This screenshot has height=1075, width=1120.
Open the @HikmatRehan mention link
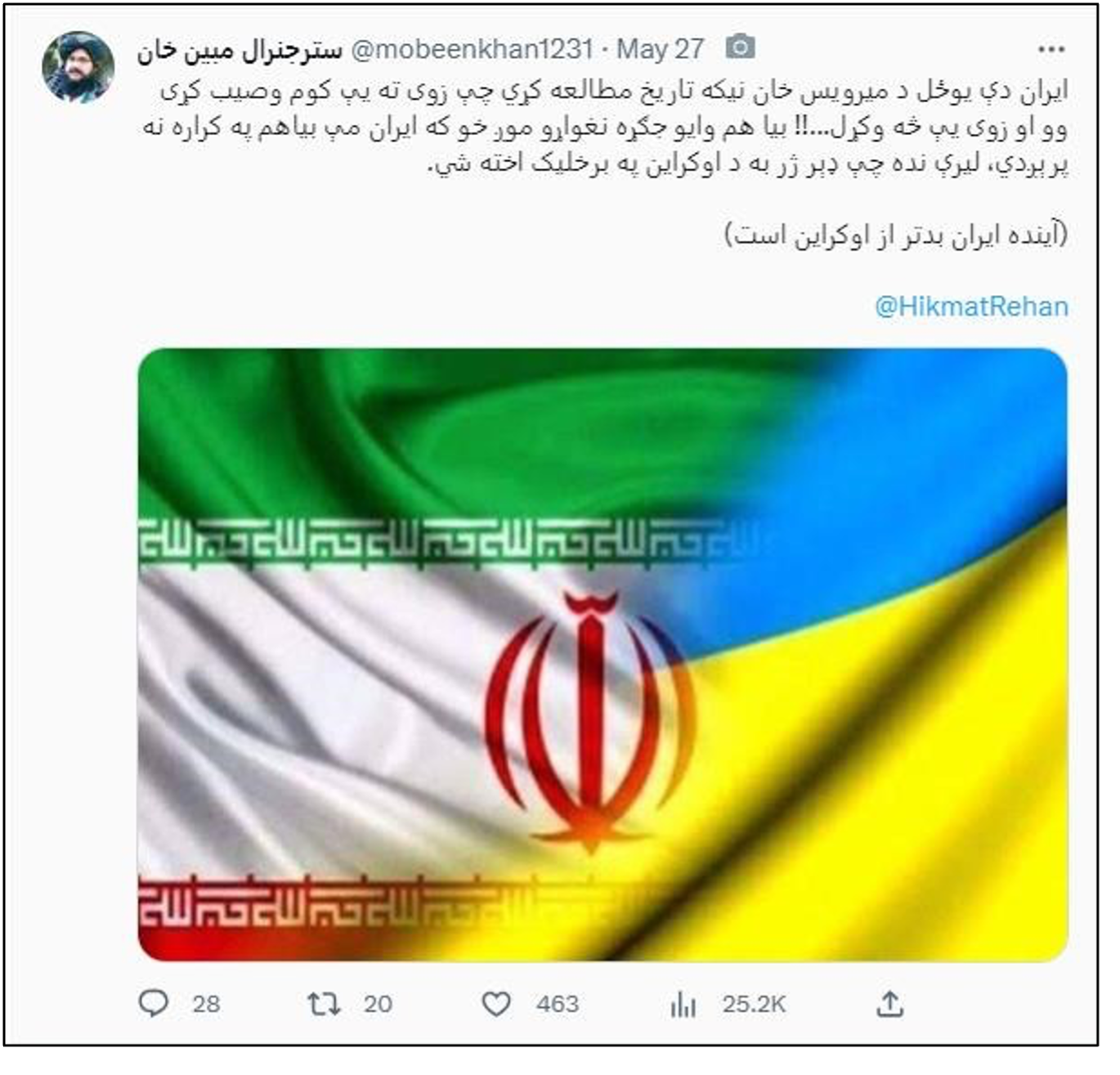971,307
